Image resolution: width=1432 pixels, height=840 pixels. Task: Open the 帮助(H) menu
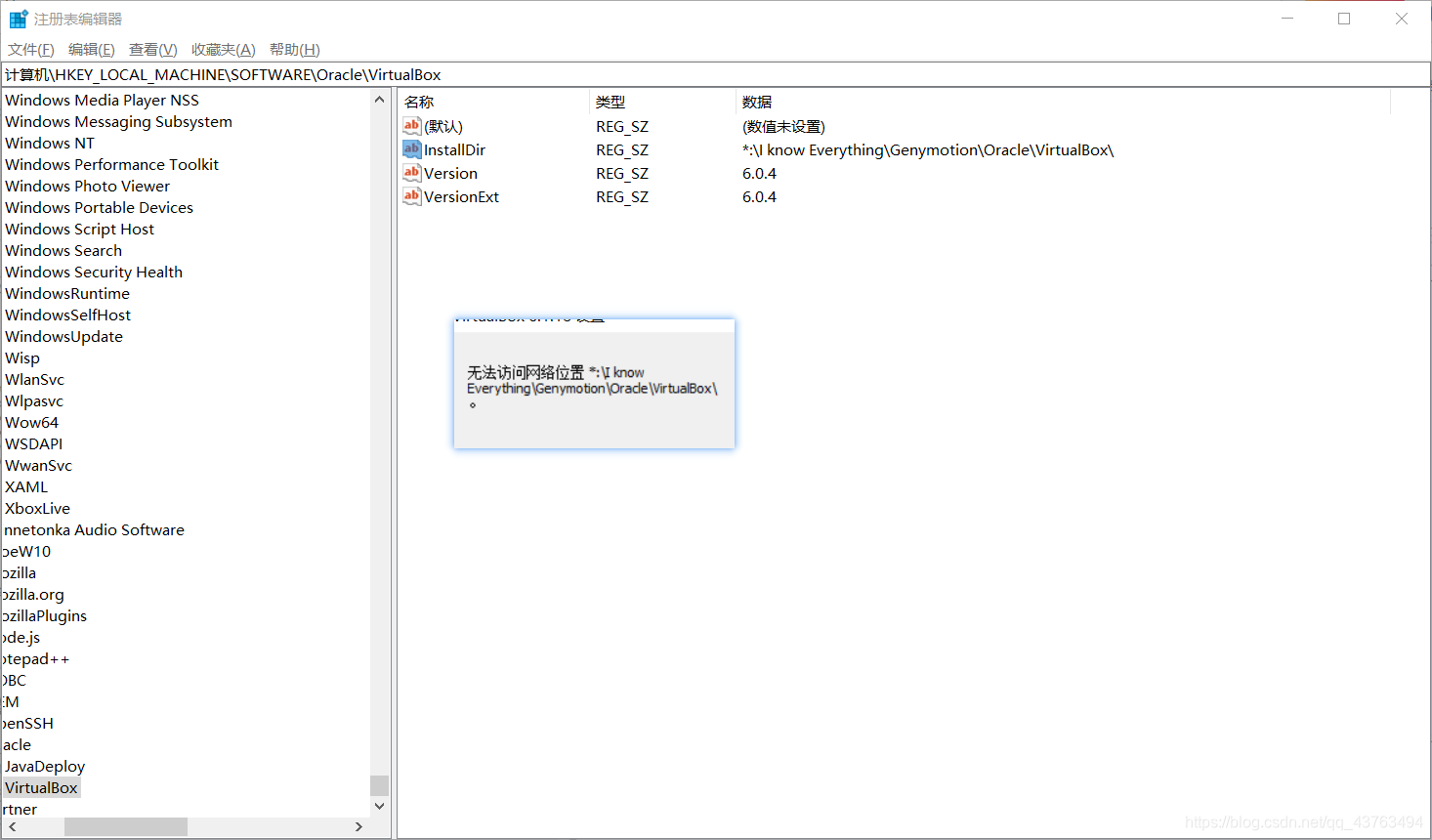(x=295, y=50)
